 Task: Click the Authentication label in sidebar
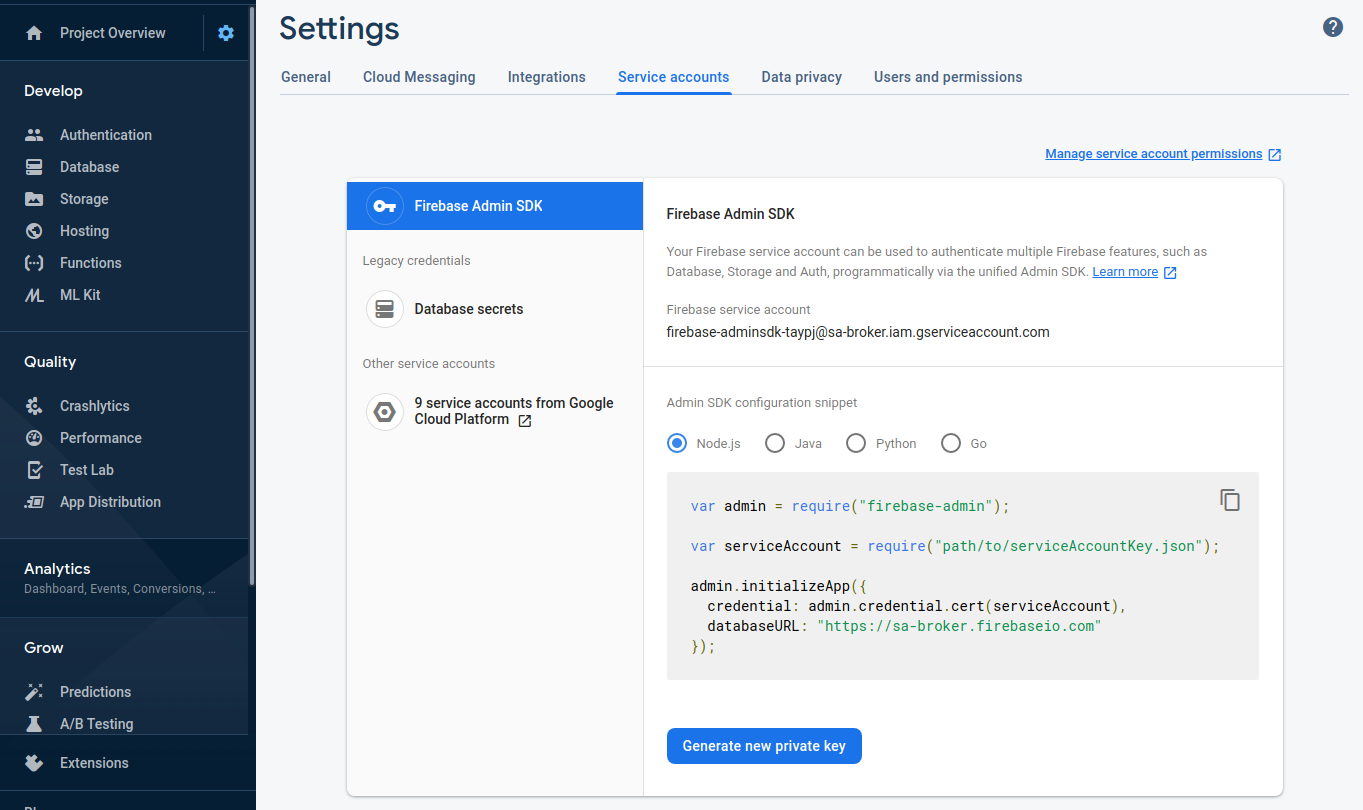tap(106, 135)
